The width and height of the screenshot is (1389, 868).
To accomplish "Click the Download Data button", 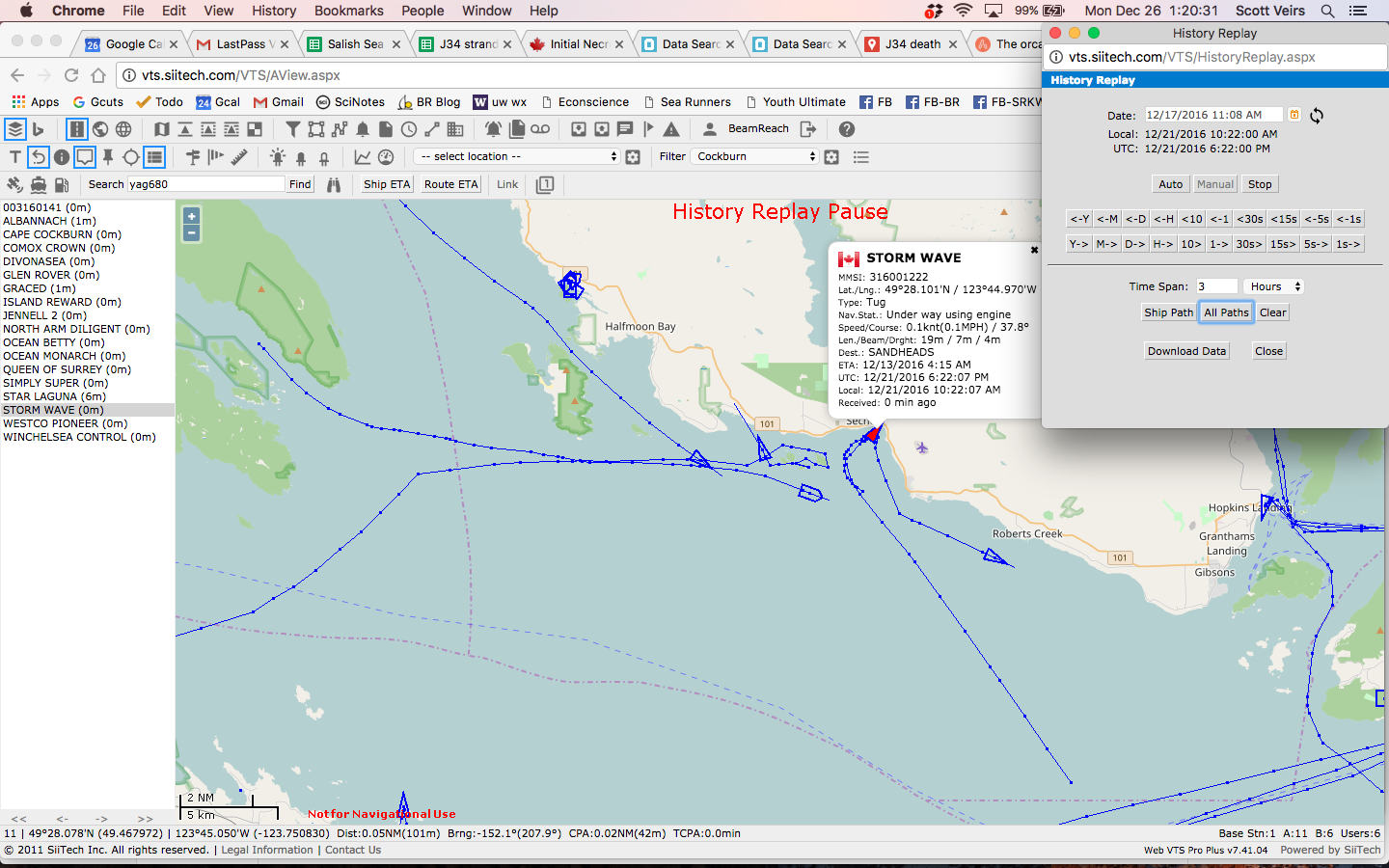I will point(1186,351).
